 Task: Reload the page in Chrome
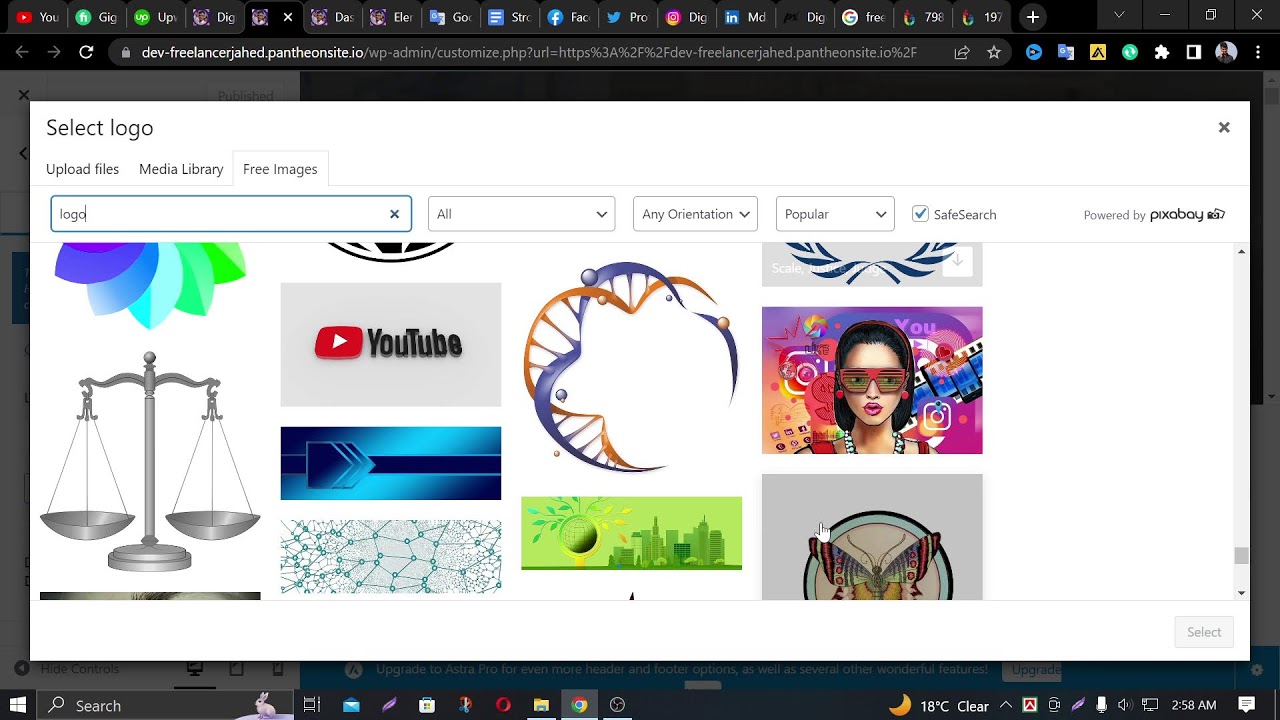coord(86,52)
